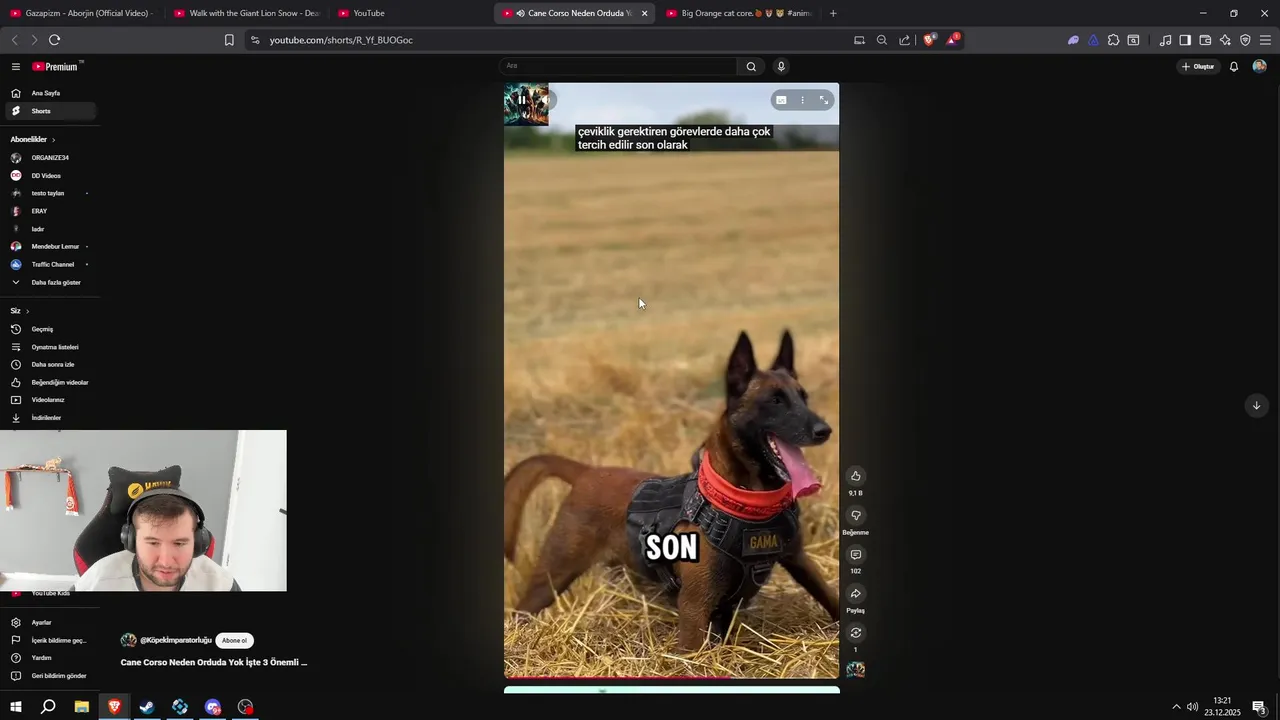The width and height of the screenshot is (1280, 720).
Task: Open the @Köpekİmparatorluğu channel name
Action: 176,640
